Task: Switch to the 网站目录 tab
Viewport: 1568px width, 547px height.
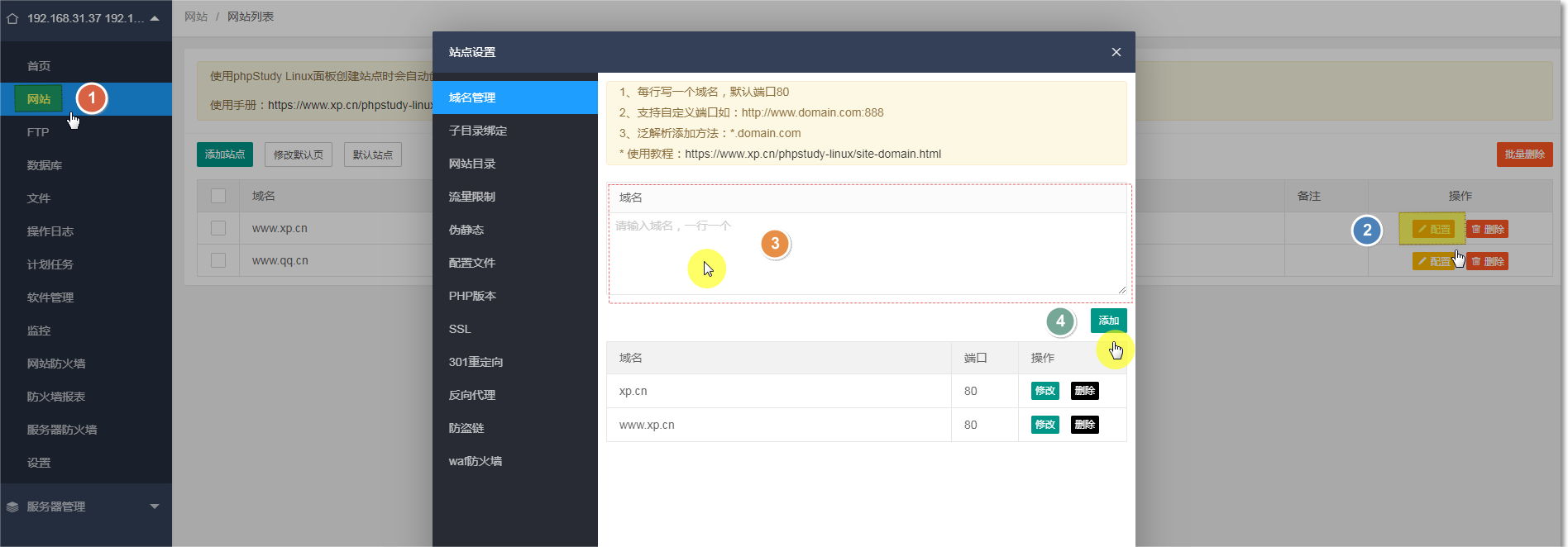Action: click(x=514, y=164)
